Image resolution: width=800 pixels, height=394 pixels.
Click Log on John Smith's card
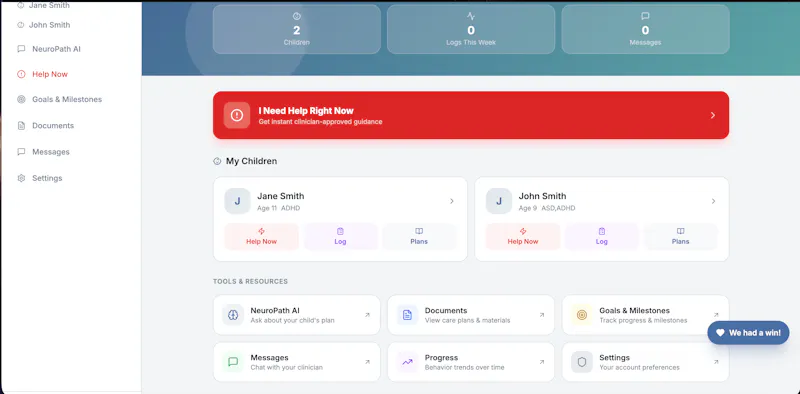(x=602, y=236)
